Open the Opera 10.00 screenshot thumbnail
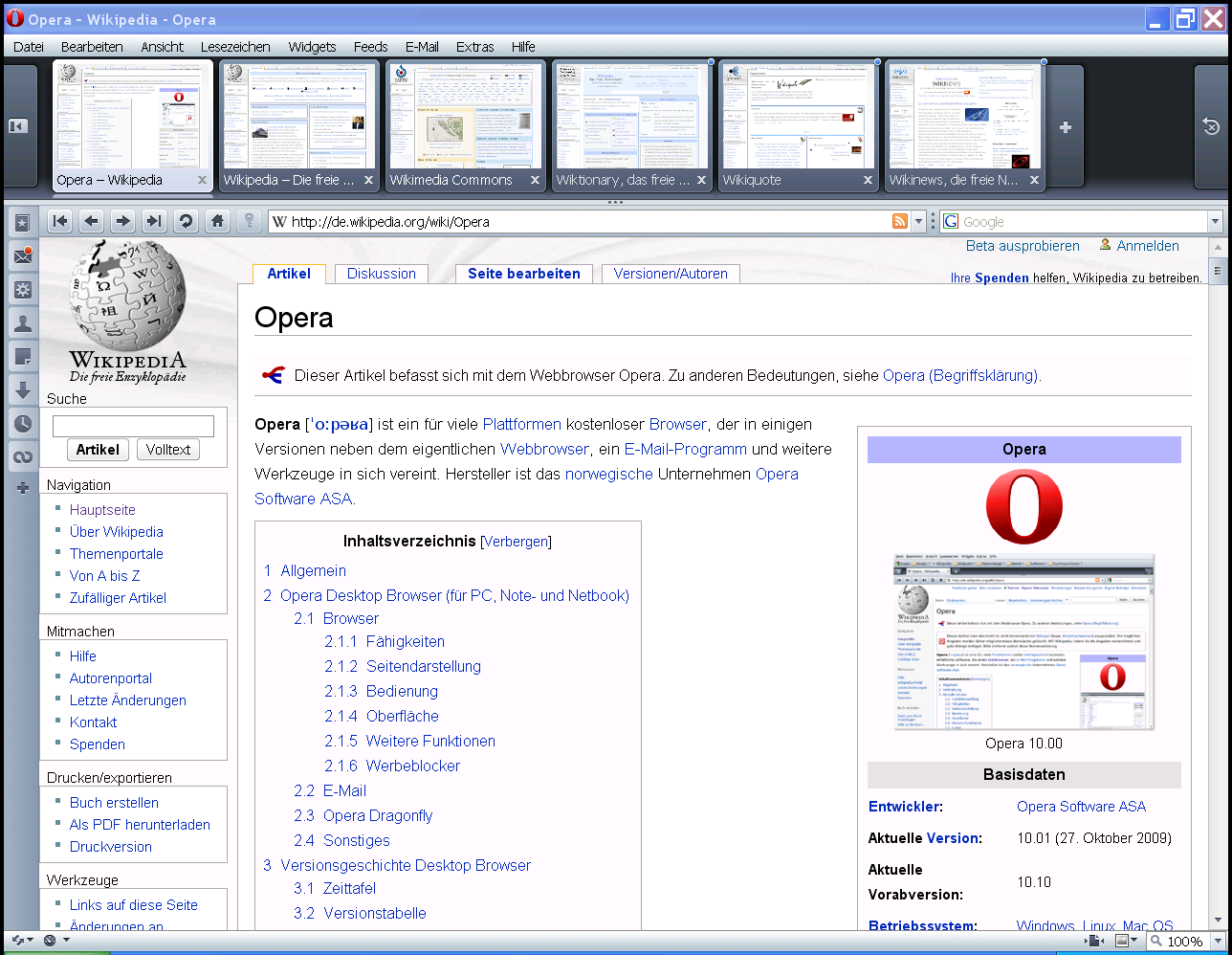 (1024, 641)
